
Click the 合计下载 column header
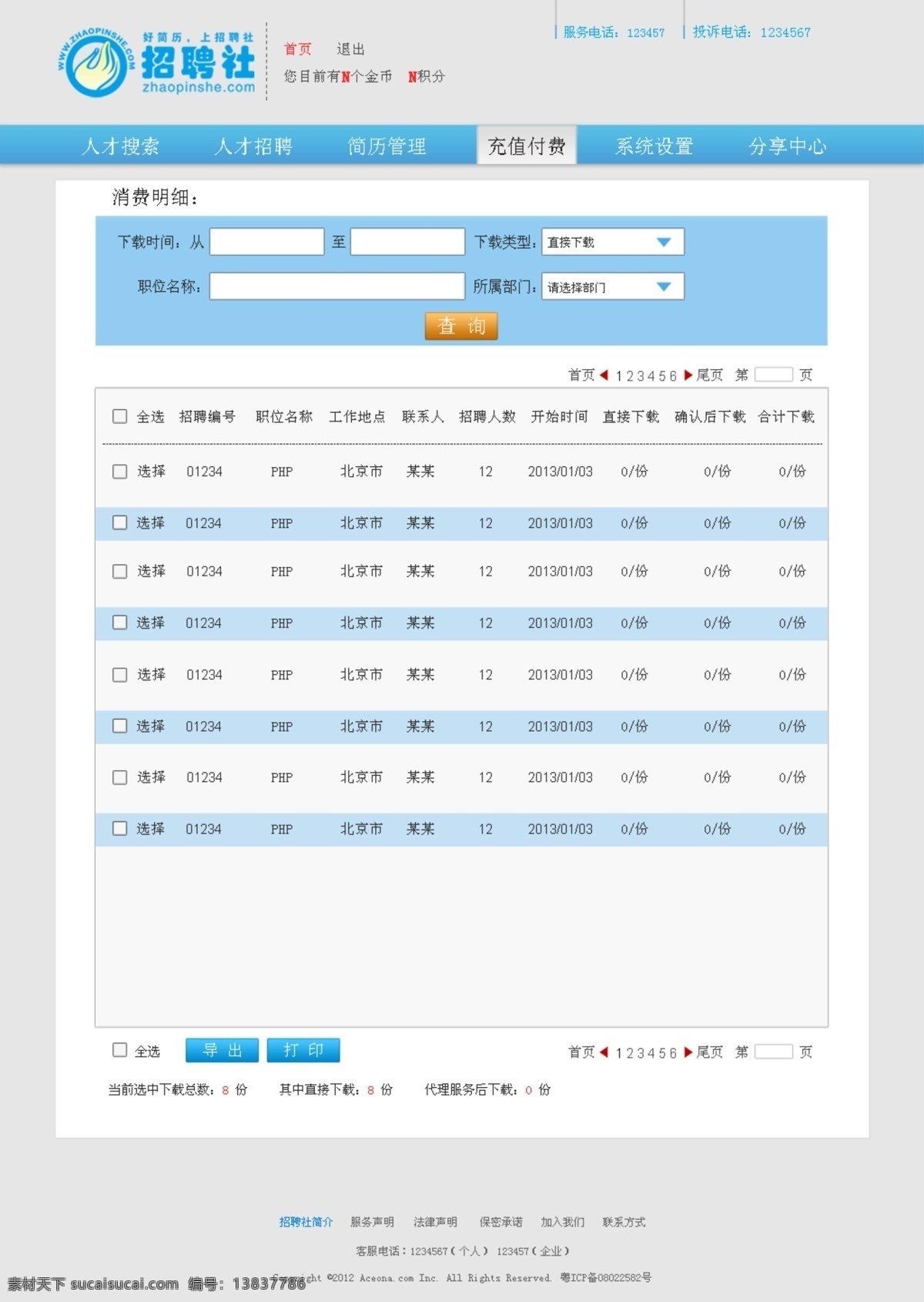point(786,417)
